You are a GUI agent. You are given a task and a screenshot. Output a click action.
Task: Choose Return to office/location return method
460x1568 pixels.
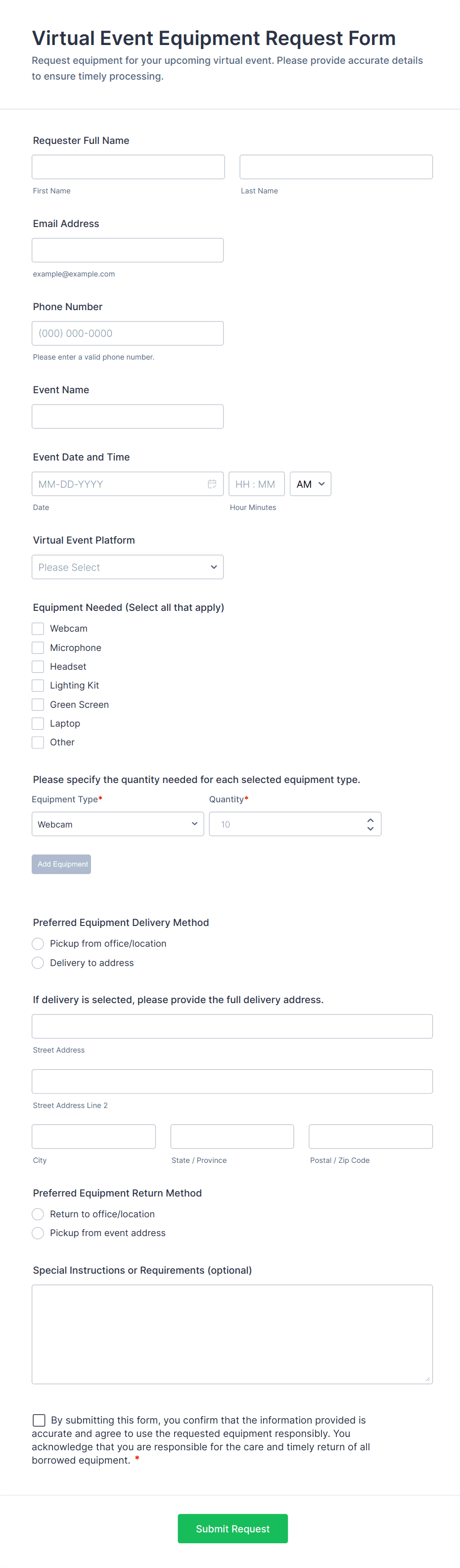coord(38,1214)
